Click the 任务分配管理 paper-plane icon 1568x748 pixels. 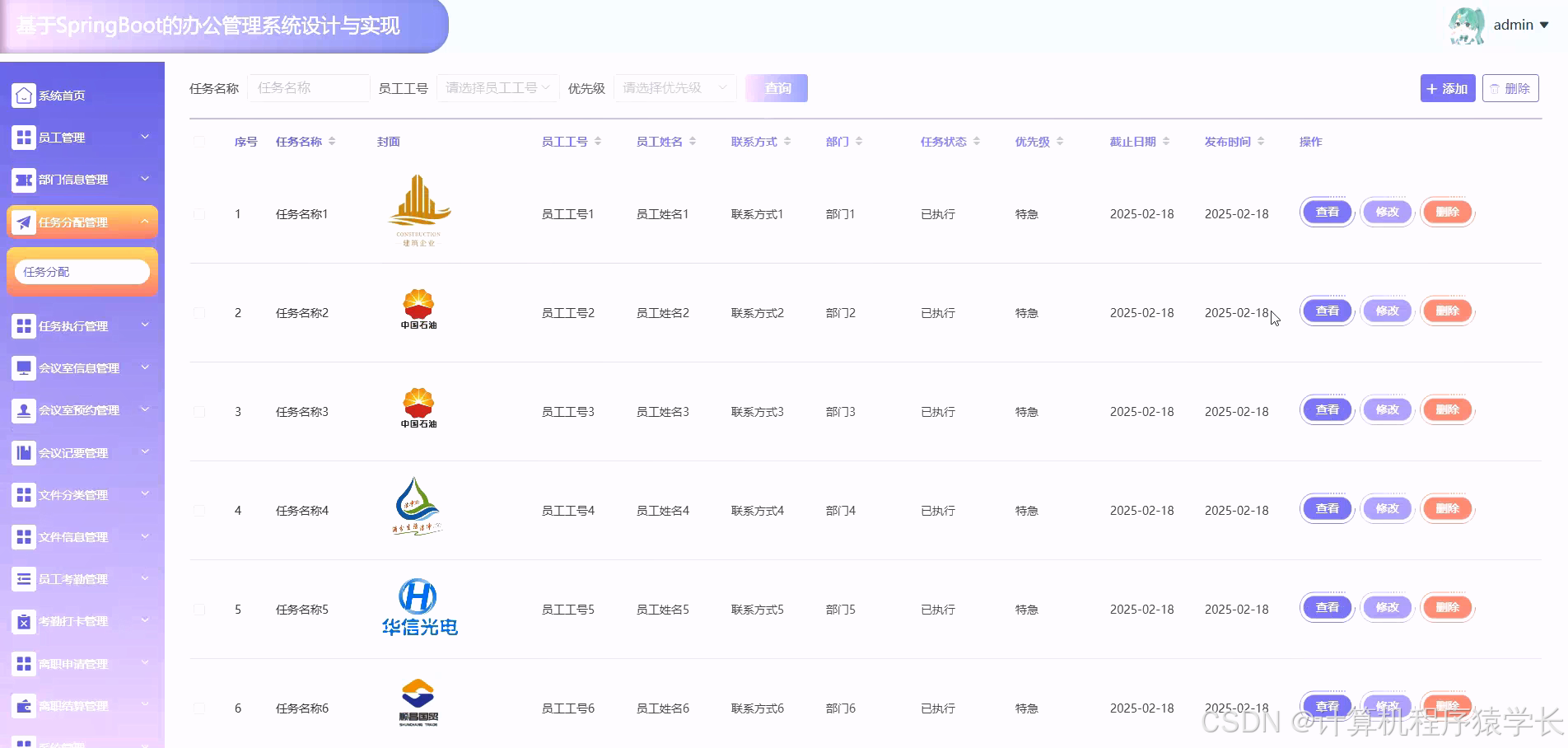pos(23,222)
